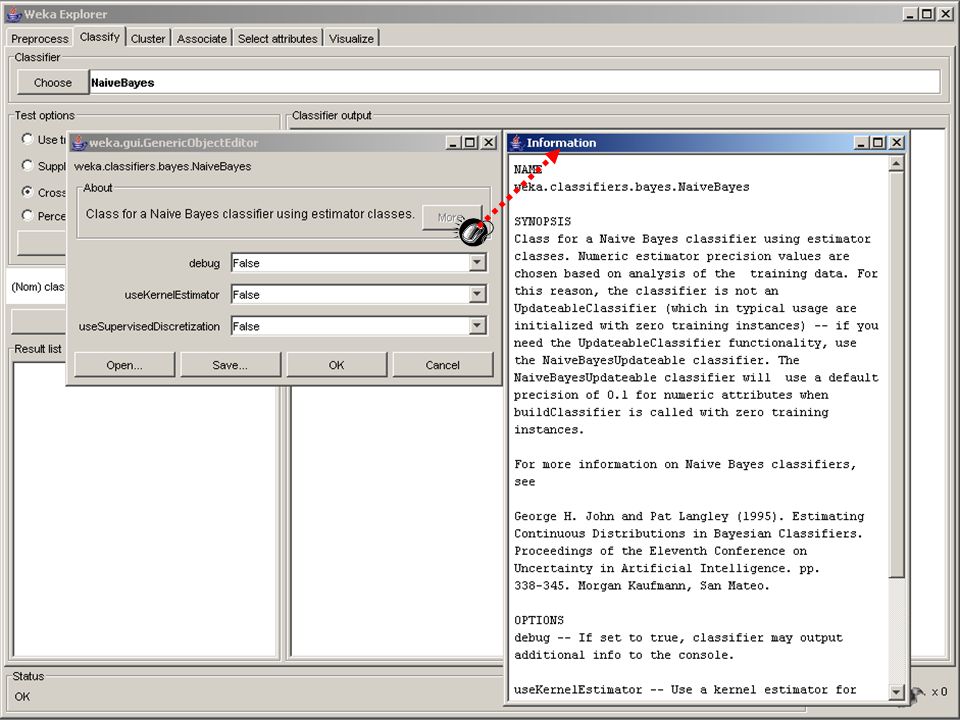960x720 pixels.
Task: Click the scroll up arrow in Information window
Action: point(896,163)
